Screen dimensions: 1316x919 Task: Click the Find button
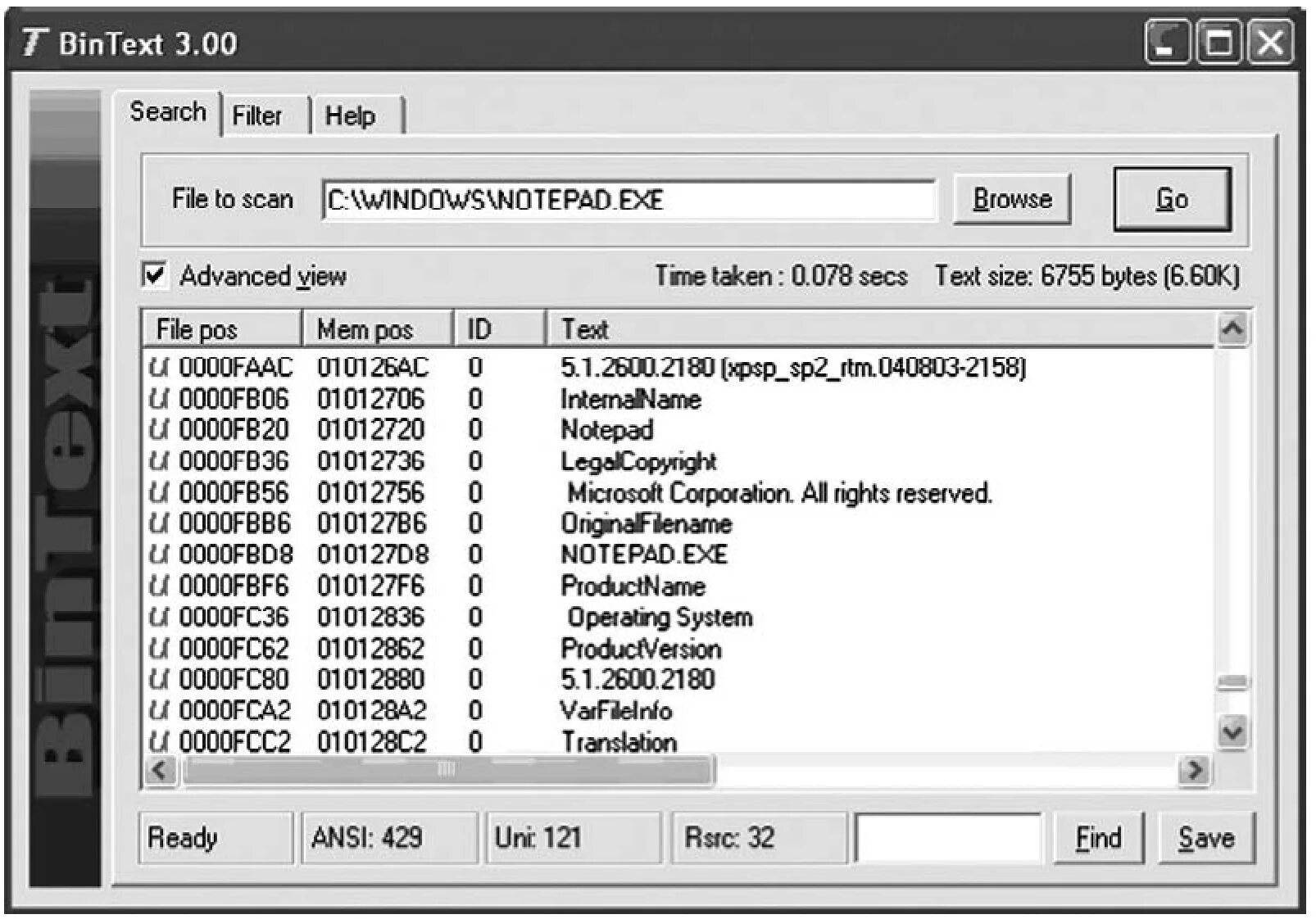[1098, 838]
